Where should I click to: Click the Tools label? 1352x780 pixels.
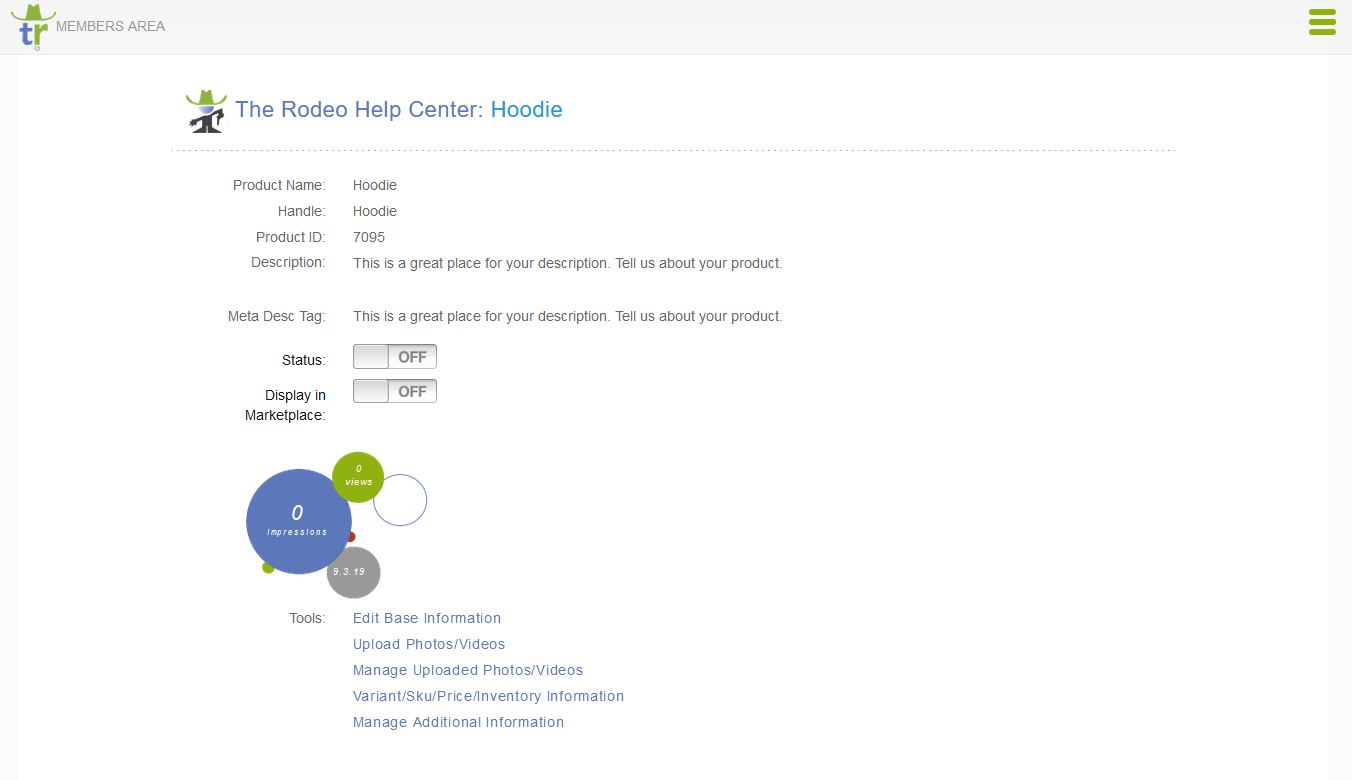click(x=307, y=618)
